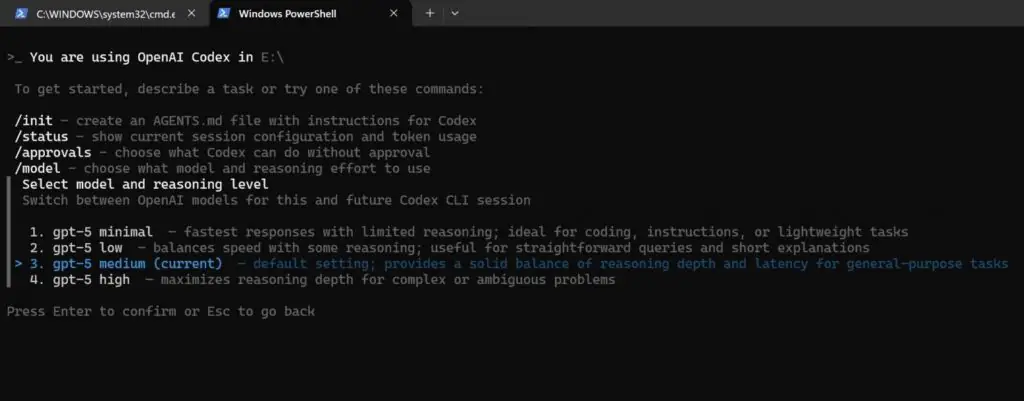Image resolution: width=1024 pixels, height=401 pixels.
Task: Click the PowerShell icon on the cmd.exe tab
Action: coord(18,14)
